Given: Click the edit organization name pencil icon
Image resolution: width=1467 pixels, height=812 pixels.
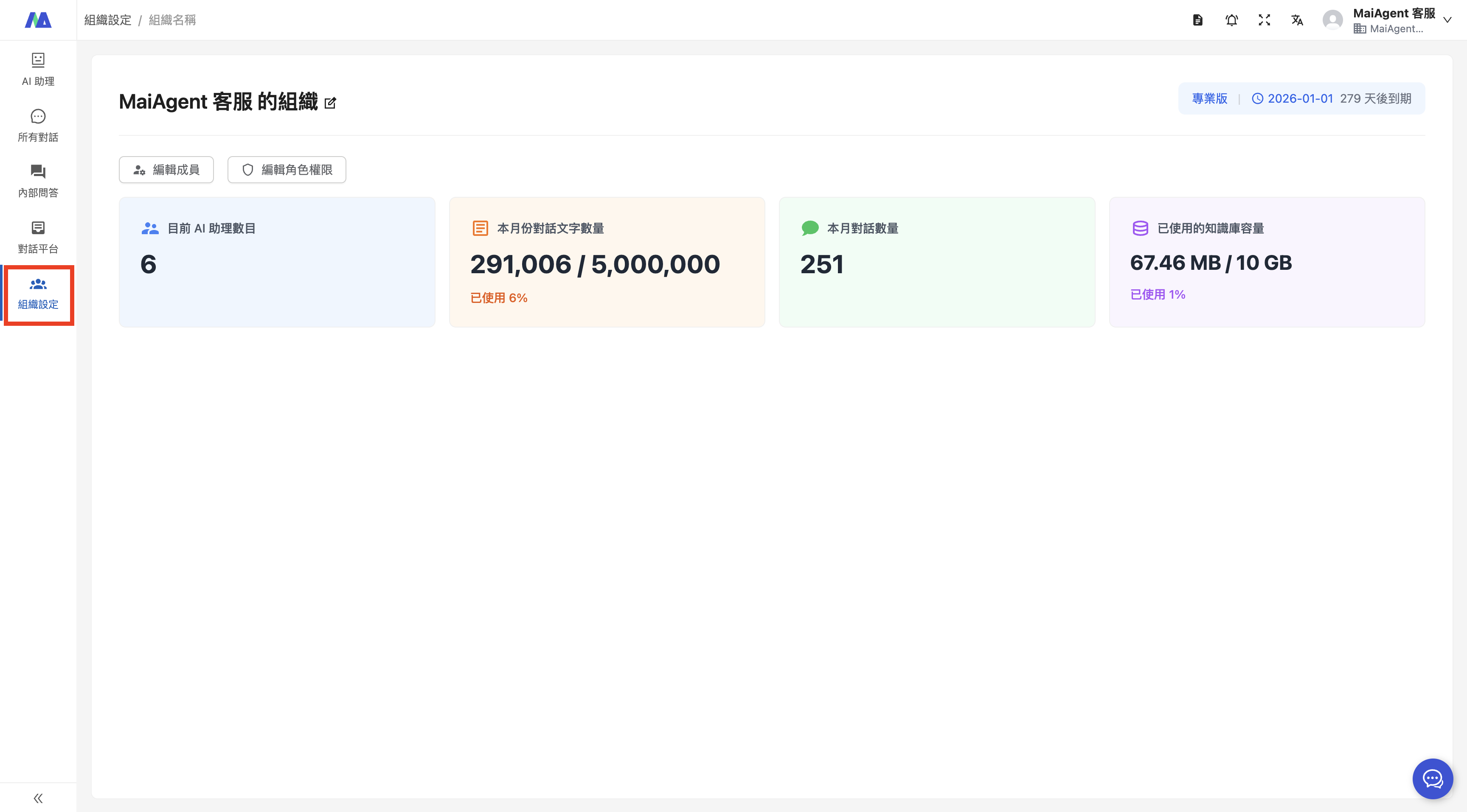Looking at the screenshot, I should (330, 103).
